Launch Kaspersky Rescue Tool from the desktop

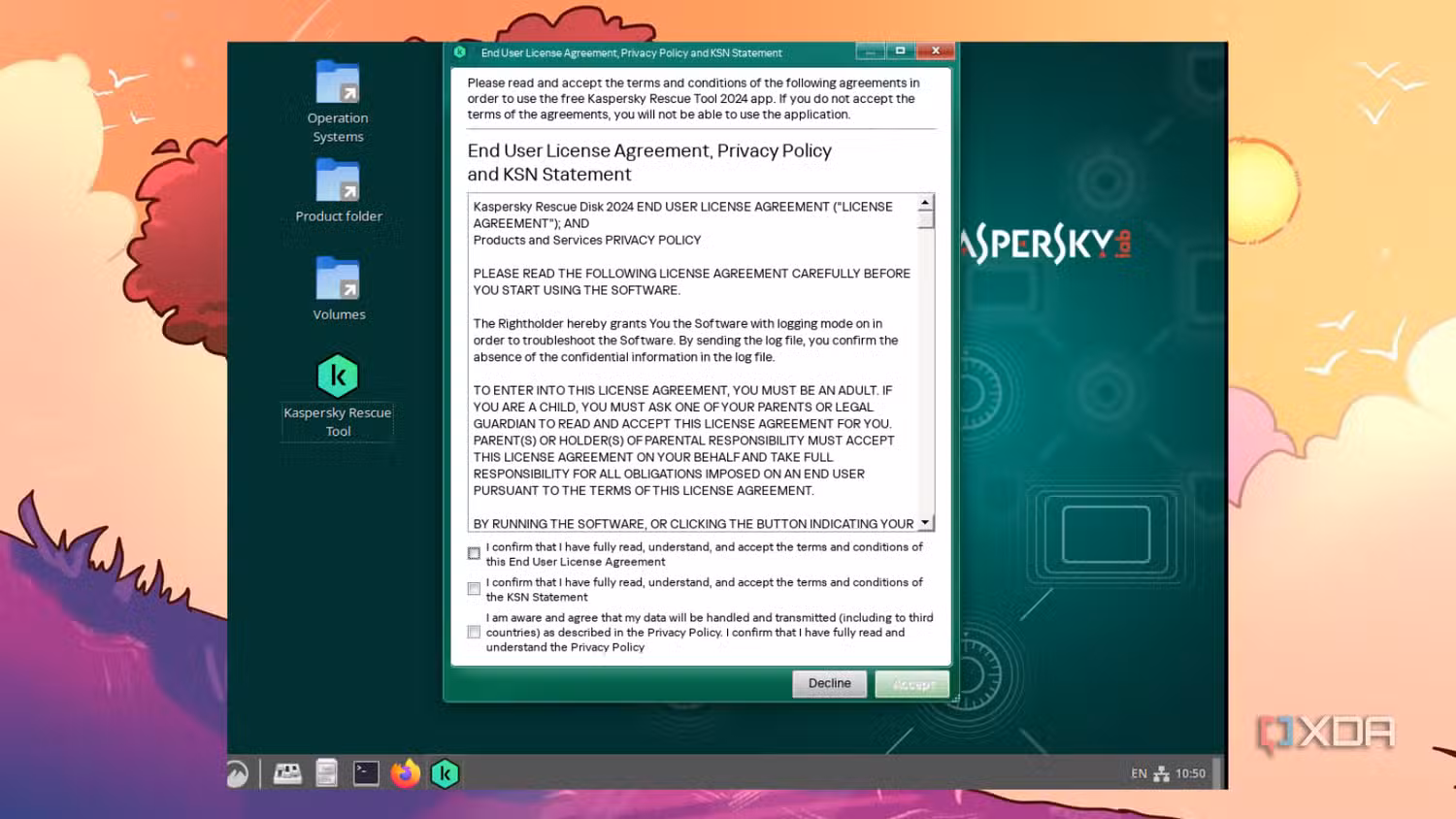coord(338,396)
